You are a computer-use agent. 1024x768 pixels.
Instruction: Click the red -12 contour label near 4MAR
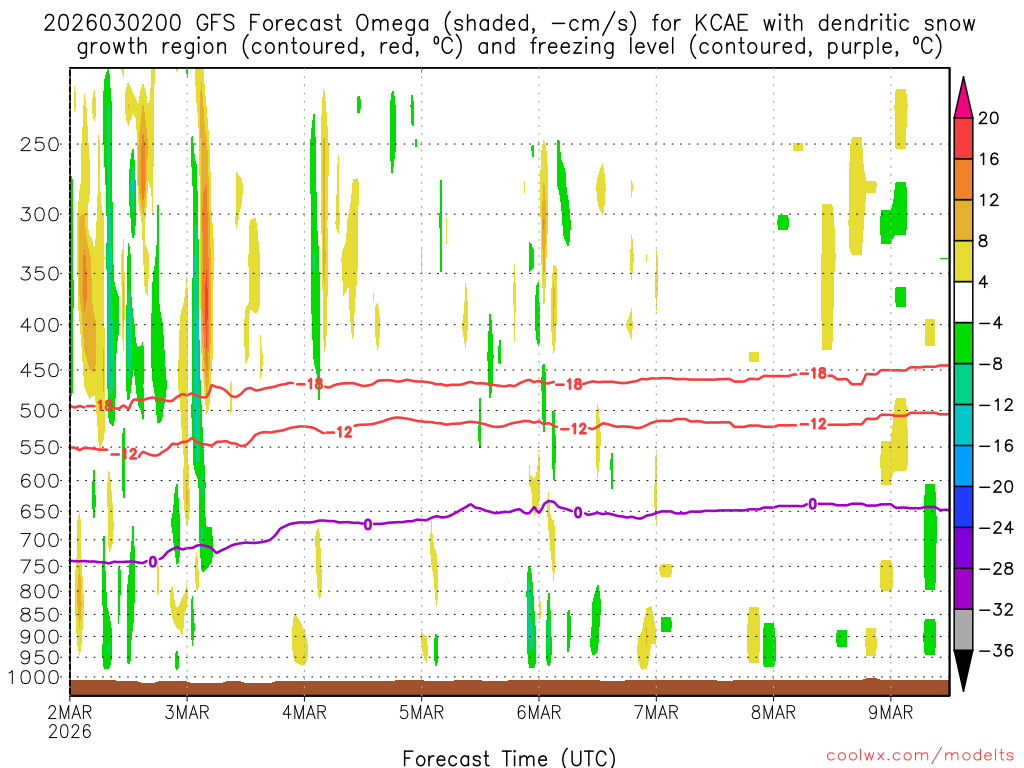click(339, 432)
